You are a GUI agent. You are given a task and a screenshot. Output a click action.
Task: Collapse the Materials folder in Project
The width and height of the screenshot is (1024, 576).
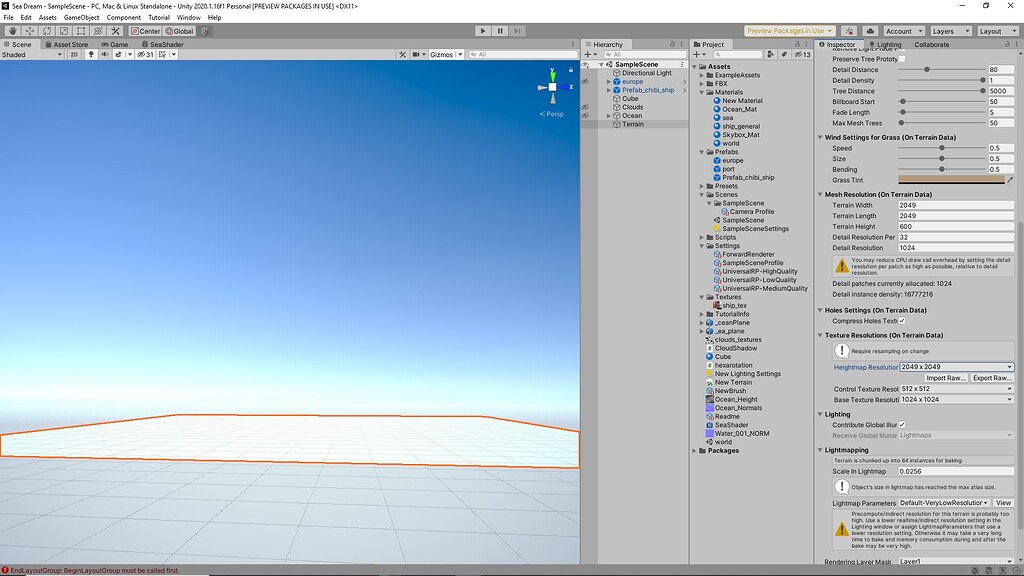[x=702, y=91]
